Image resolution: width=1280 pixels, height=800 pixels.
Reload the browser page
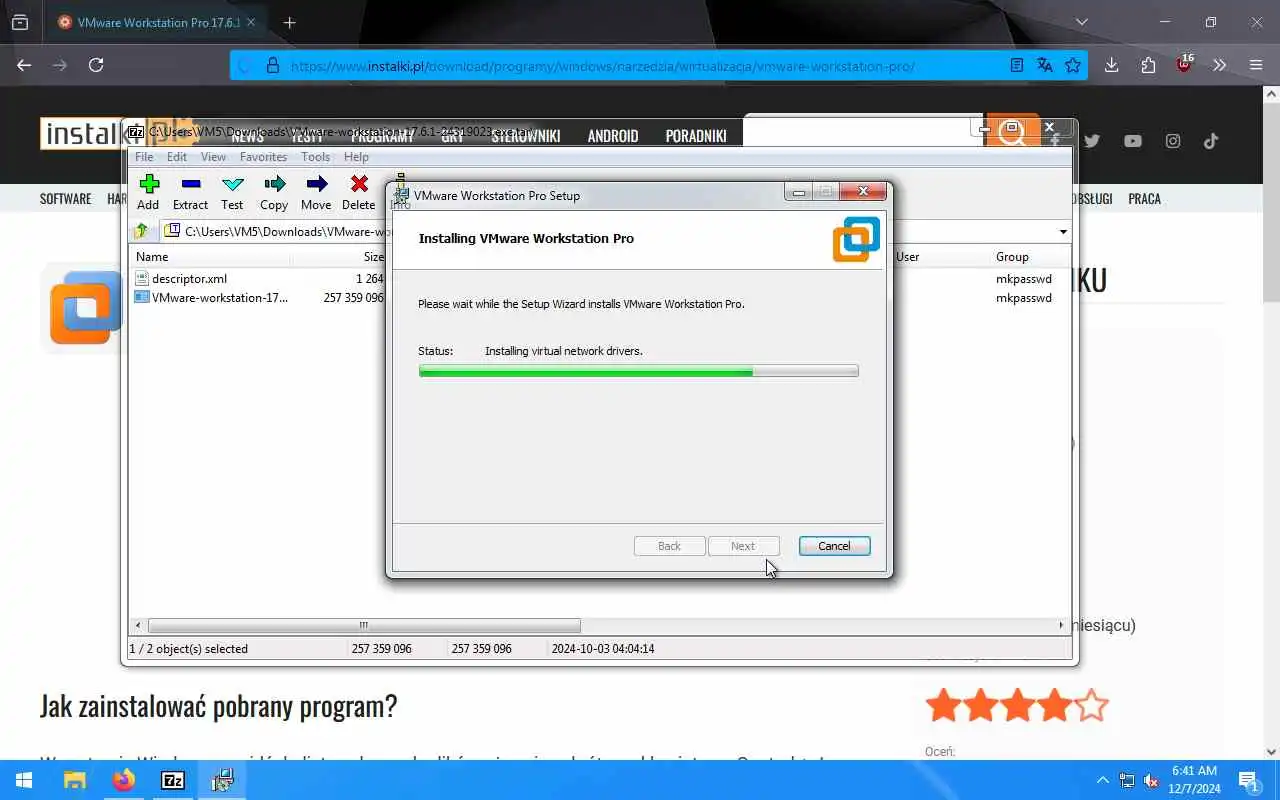click(96, 65)
